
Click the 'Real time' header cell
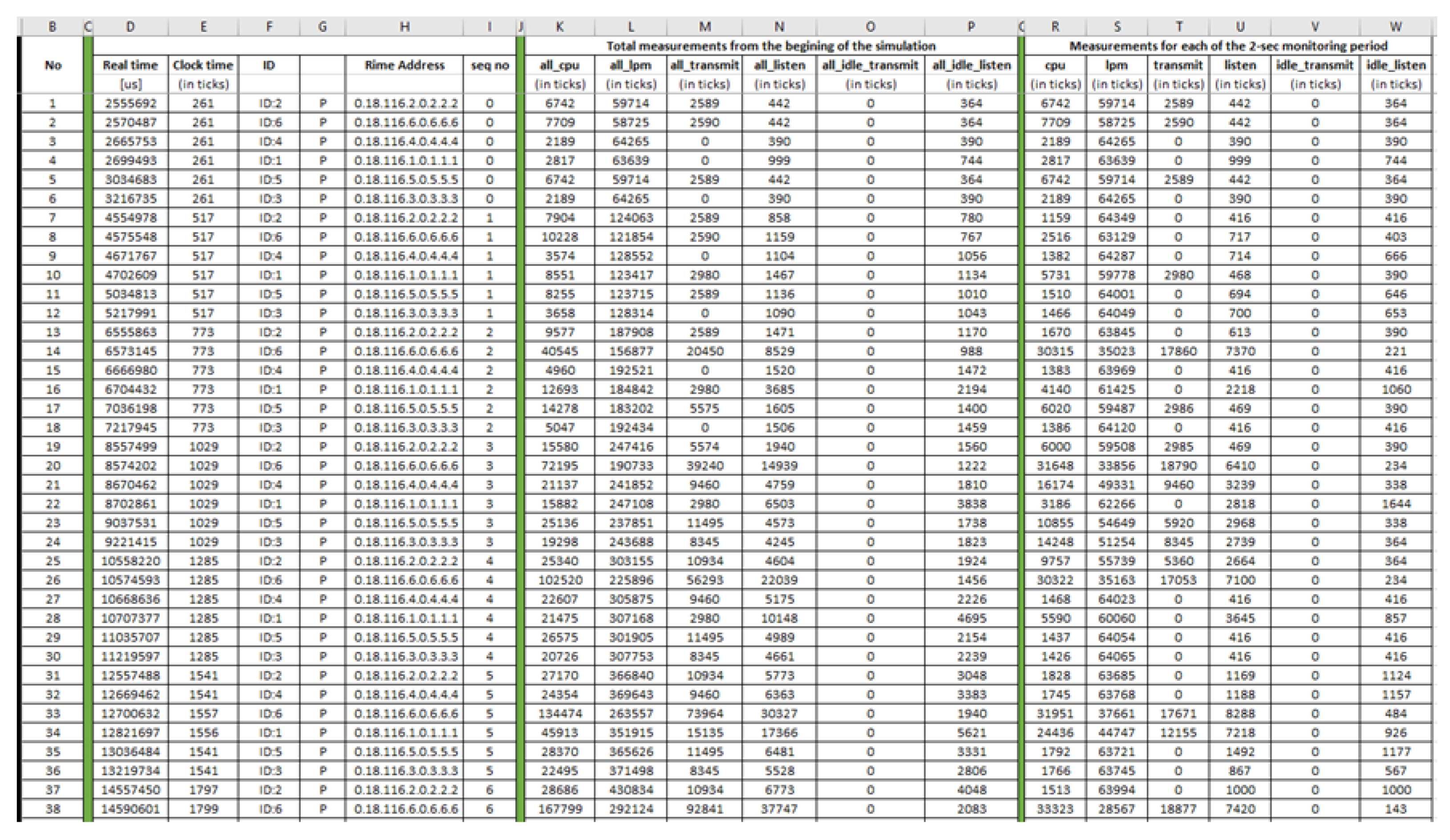click(130, 65)
